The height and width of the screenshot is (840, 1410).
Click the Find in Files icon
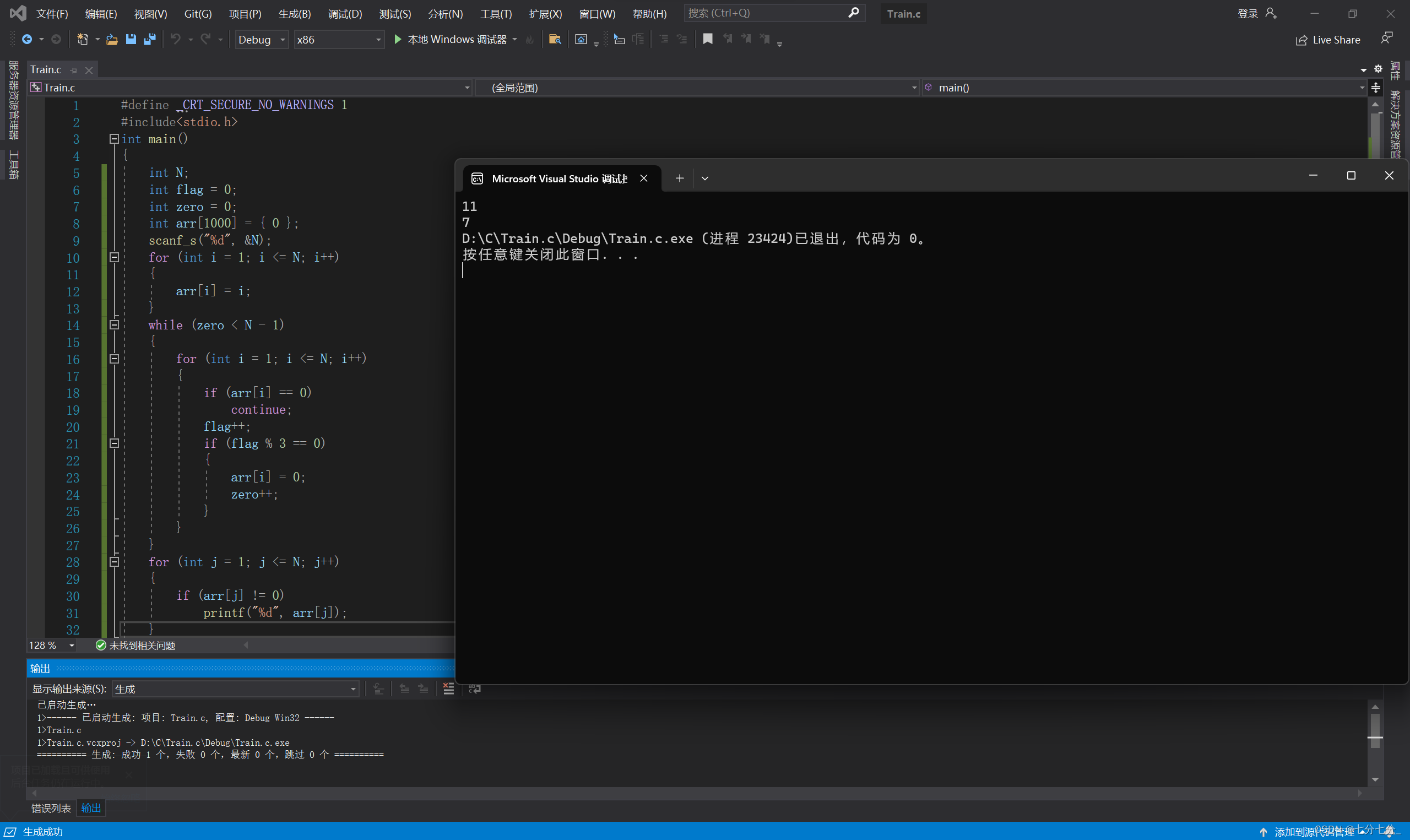pos(555,39)
